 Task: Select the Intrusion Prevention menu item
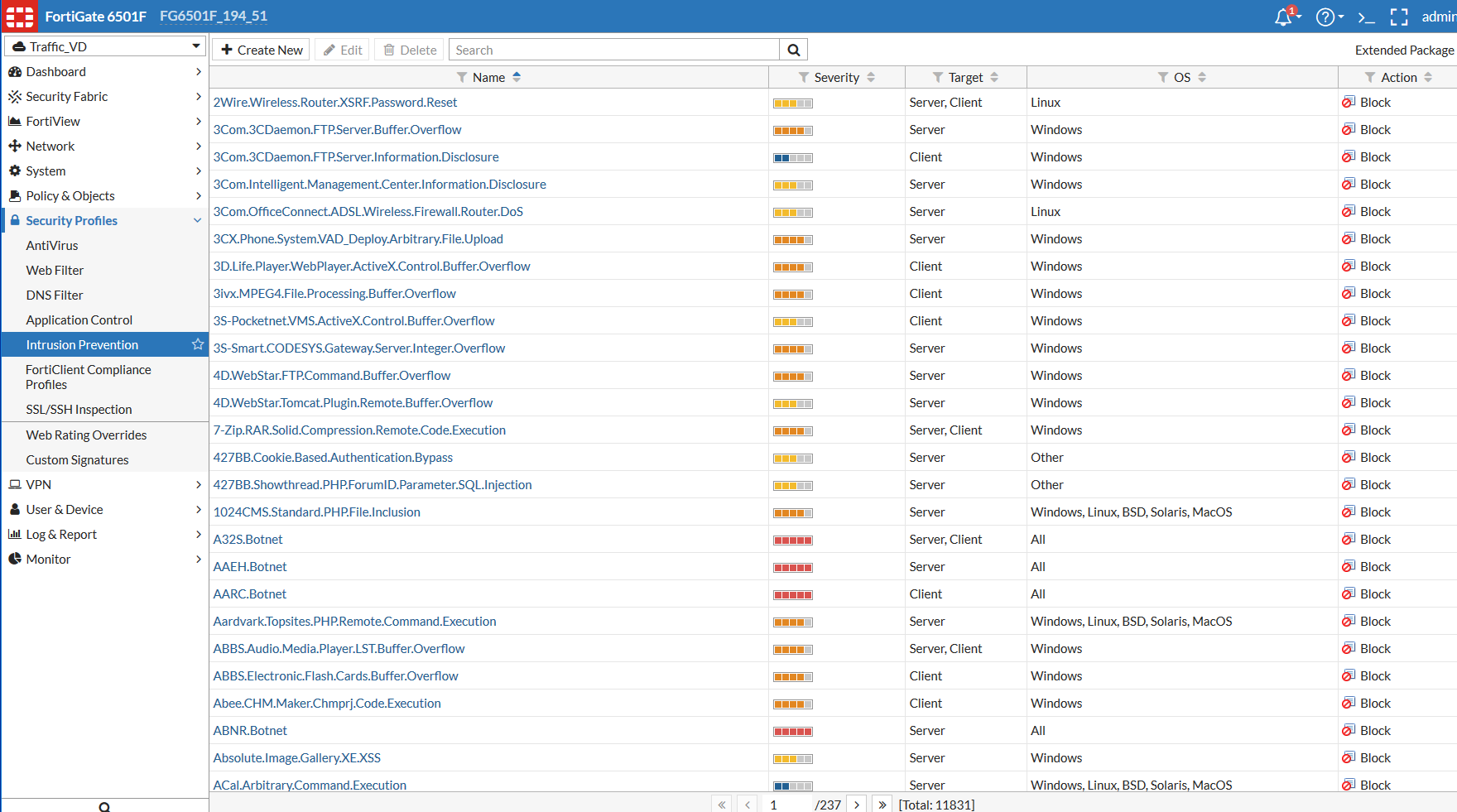[x=104, y=345]
